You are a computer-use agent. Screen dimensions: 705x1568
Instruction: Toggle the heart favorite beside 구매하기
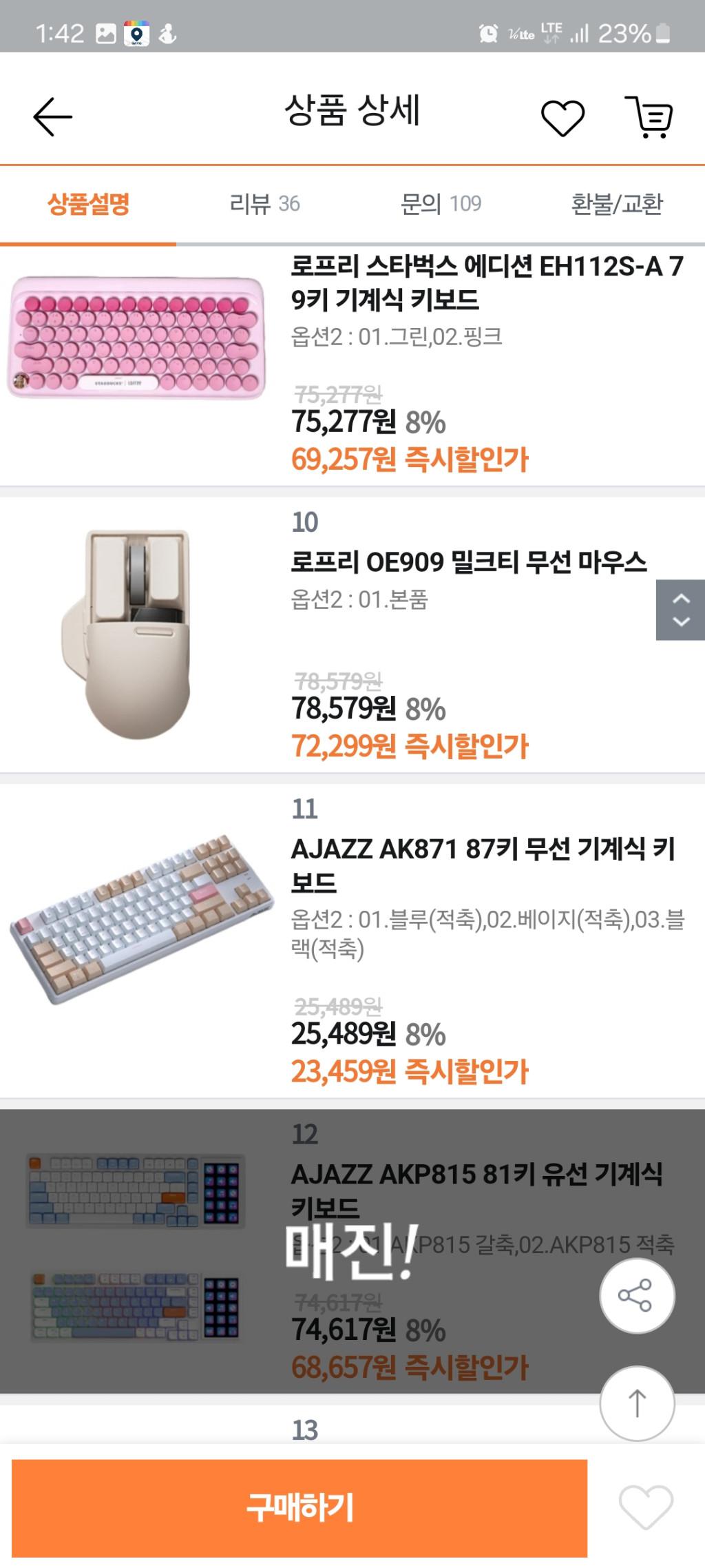(x=645, y=1507)
